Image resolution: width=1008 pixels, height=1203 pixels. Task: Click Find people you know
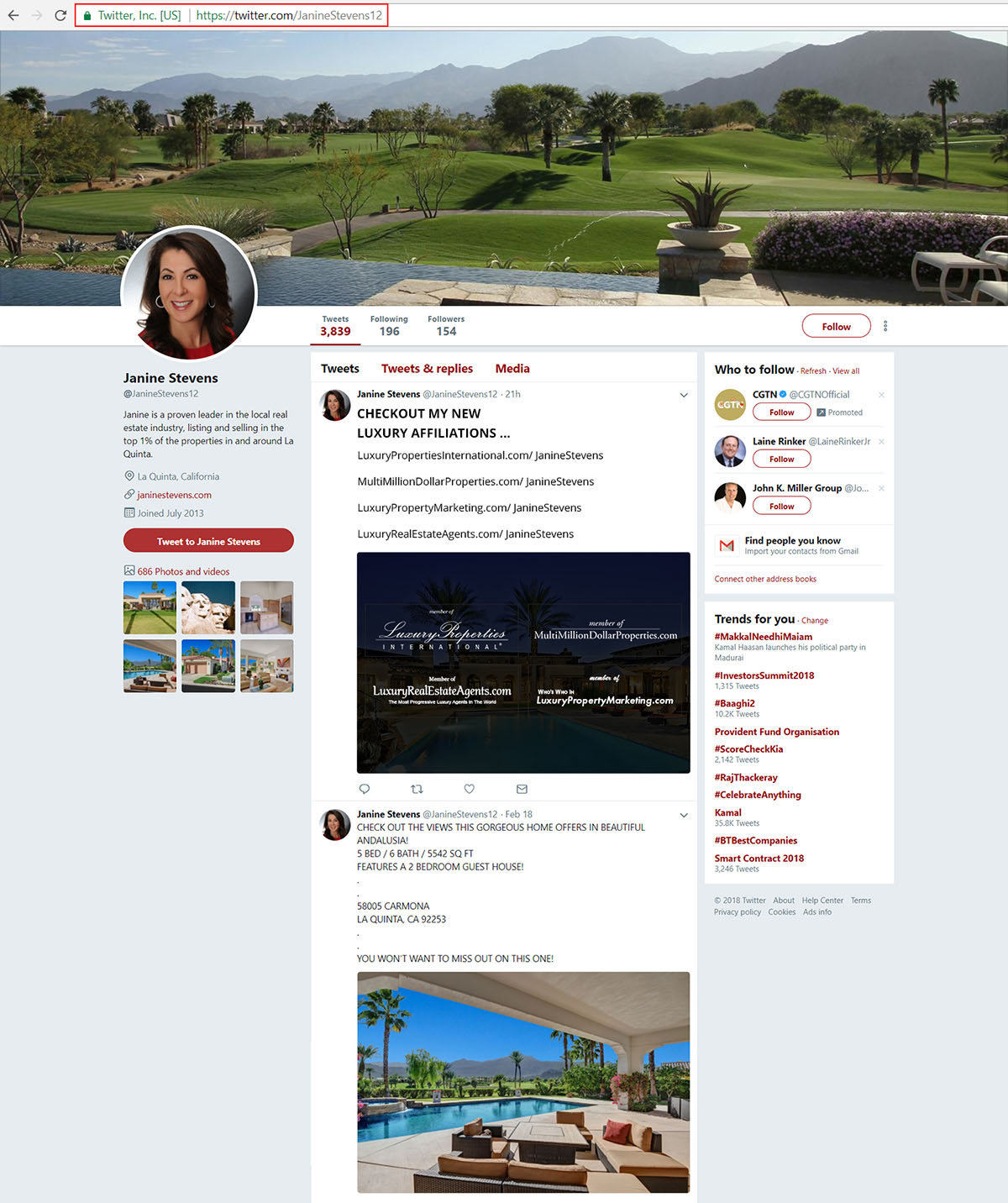[x=792, y=540]
